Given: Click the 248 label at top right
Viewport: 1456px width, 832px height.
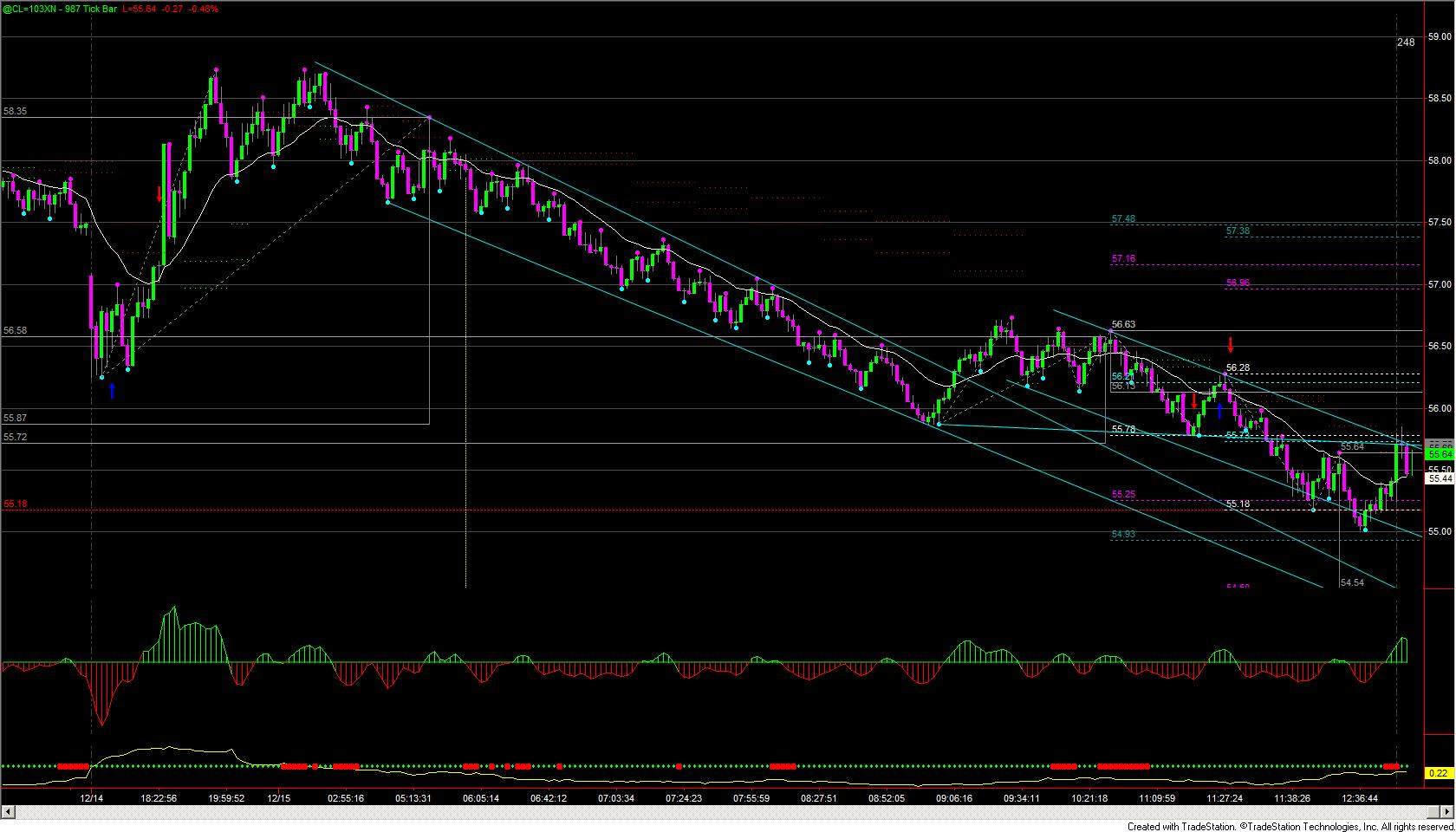Looking at the screenshot, I should coord(1406,42).
